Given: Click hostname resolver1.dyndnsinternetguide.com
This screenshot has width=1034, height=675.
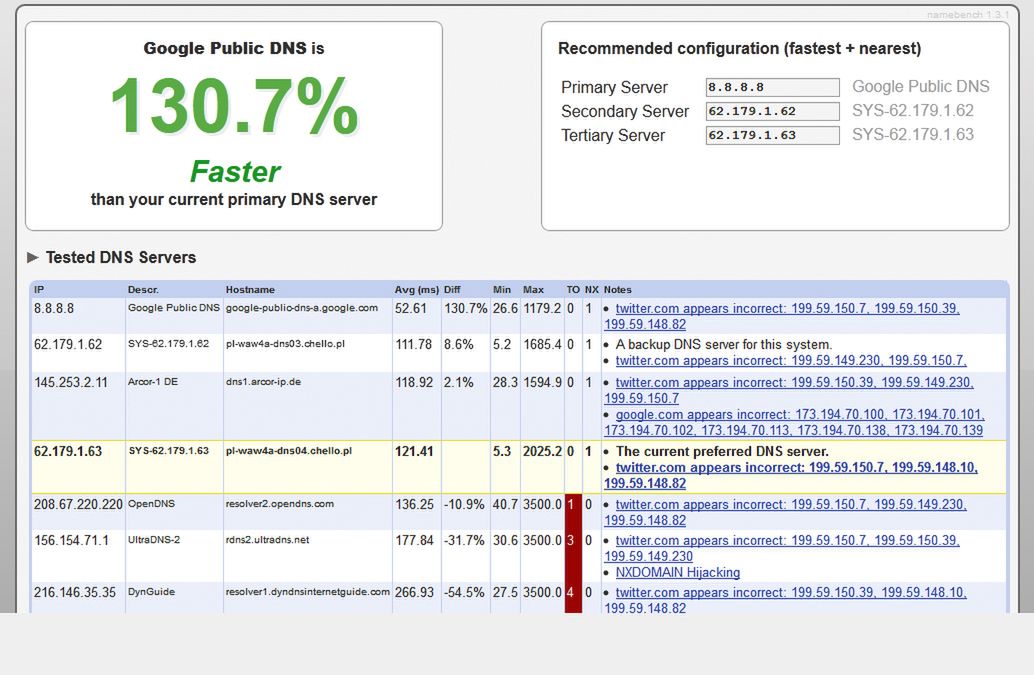Looking at the screenshot, I should [307, 591].
